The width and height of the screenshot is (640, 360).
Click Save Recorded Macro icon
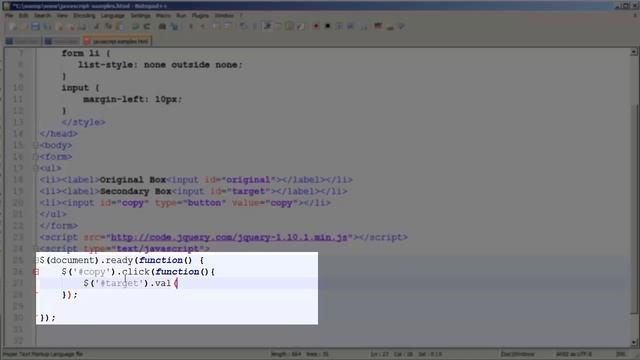pyautogui.click(x=364, y=27)
